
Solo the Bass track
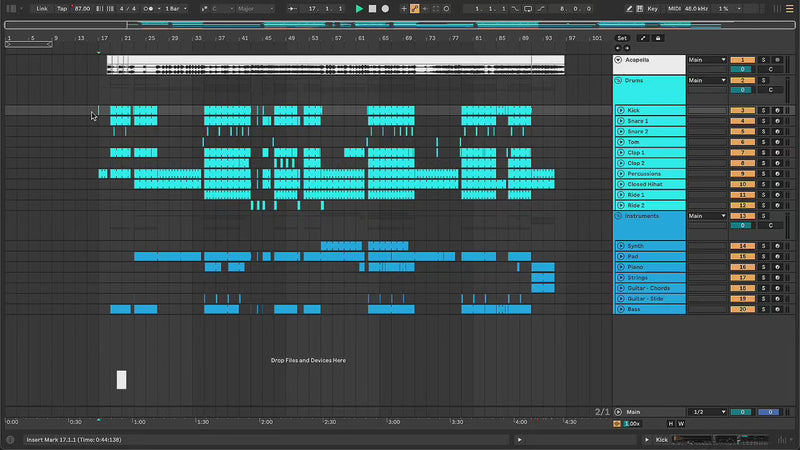point(763,309)
